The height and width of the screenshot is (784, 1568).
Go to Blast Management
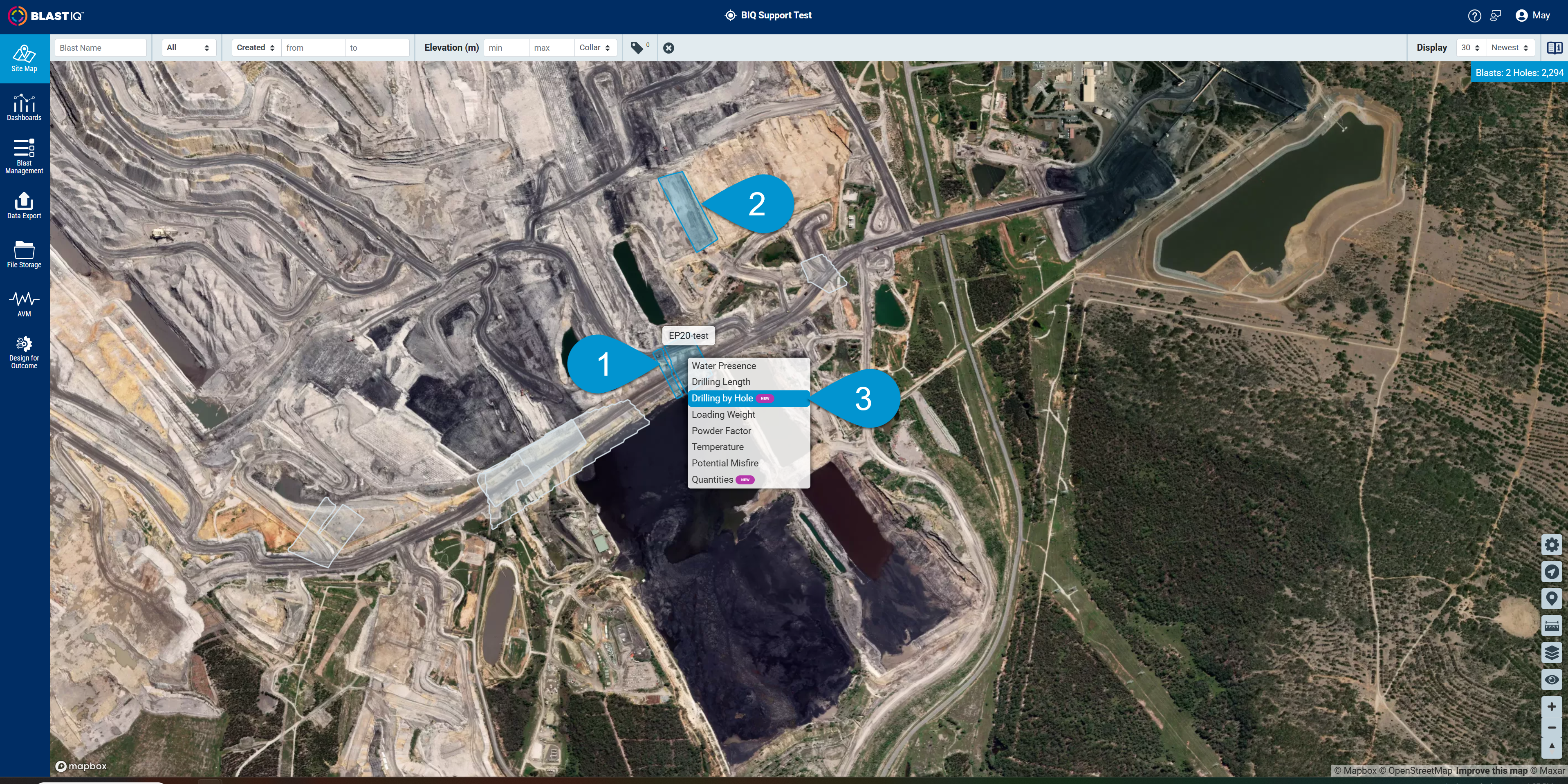[x=25, y=157]
